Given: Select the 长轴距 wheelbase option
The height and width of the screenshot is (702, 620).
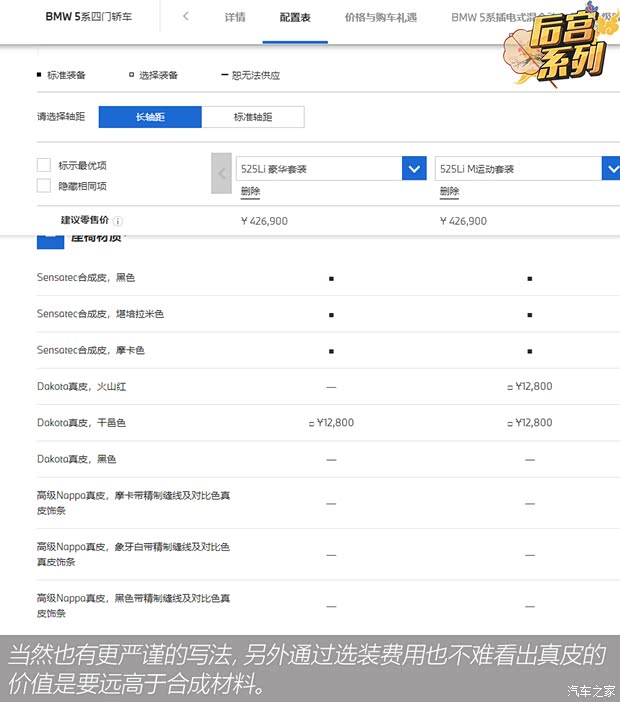Looking at the screenshot, I should coord(150,117).
